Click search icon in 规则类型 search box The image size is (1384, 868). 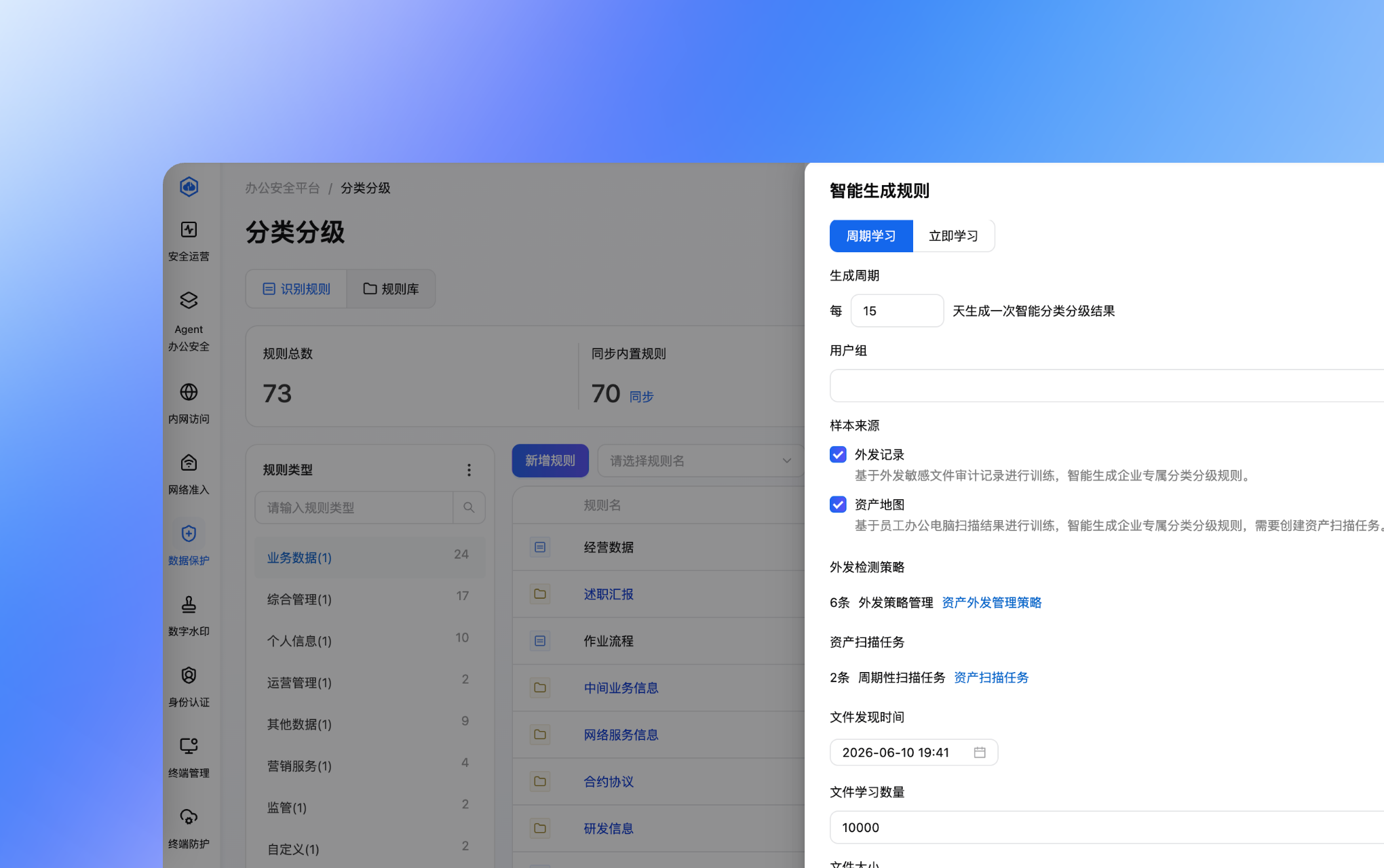[469, 507]
